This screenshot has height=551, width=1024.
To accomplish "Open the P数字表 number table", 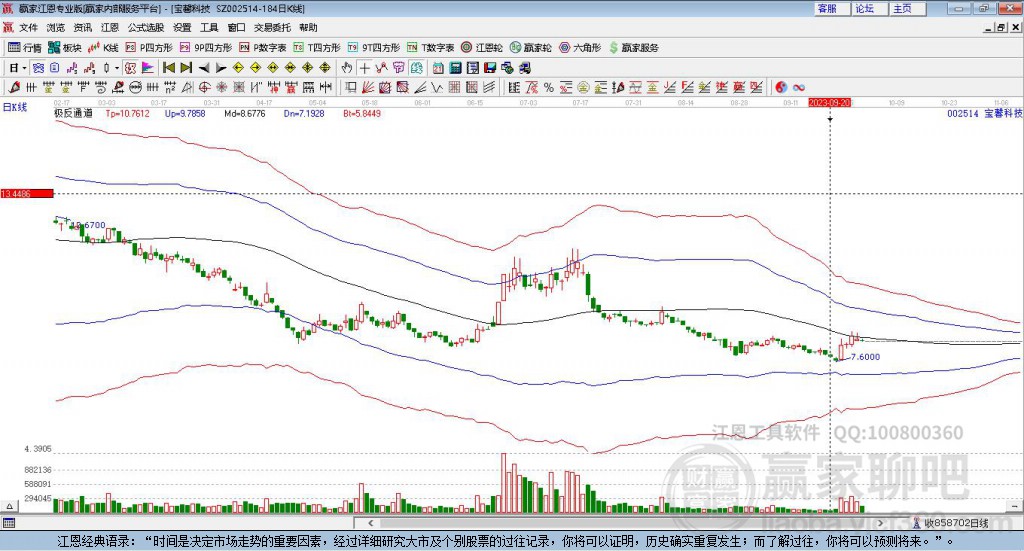I will tap(263, 48).
